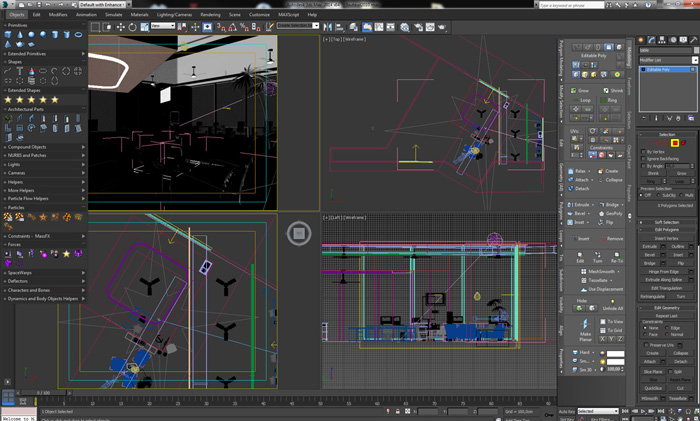700x421 pixels.
Task: Open the Create command panel tab
Action: (x=641, y=40)
